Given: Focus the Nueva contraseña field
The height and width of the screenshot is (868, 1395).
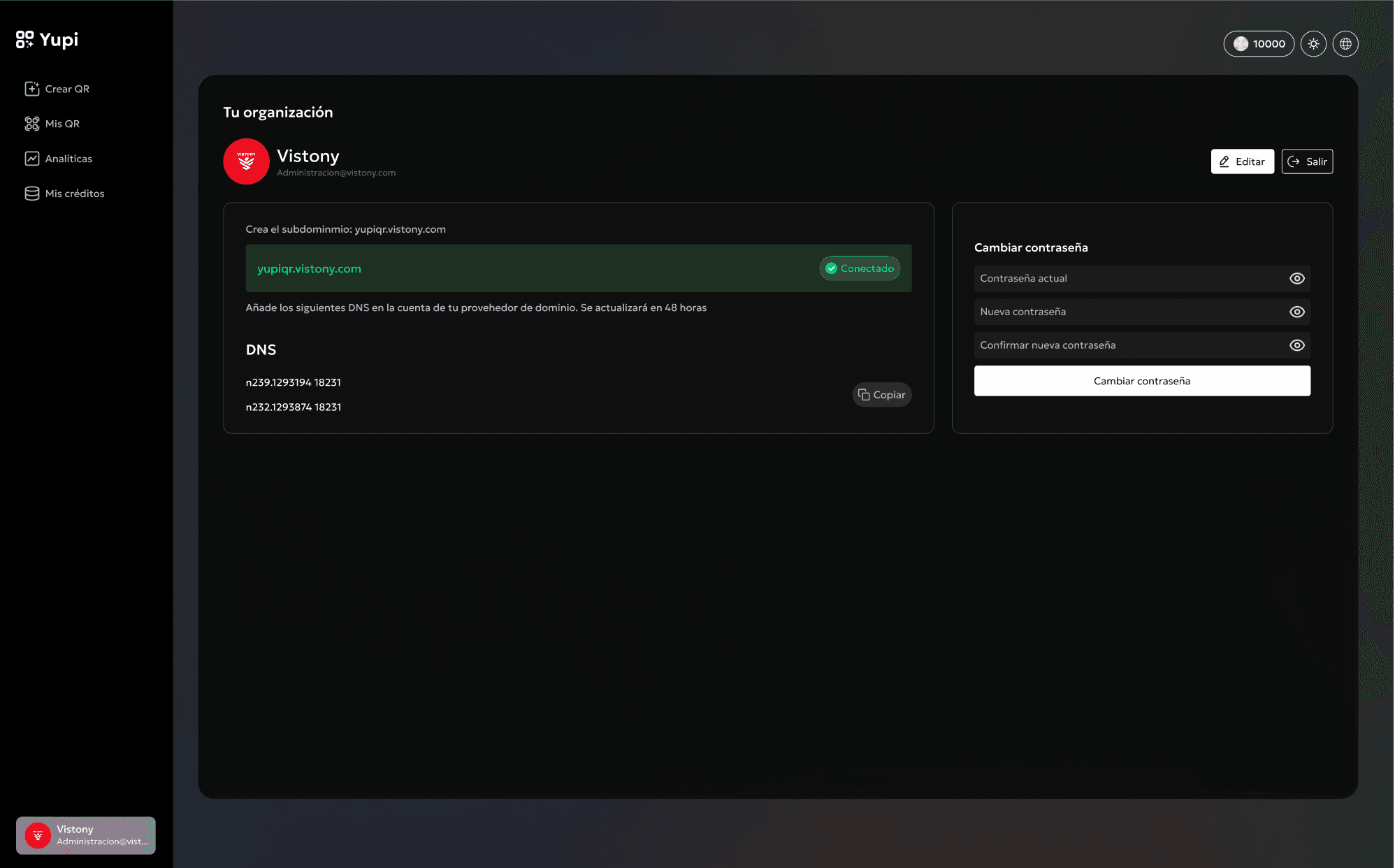Looking at the screenshot, I should [x=1142, y=312].
